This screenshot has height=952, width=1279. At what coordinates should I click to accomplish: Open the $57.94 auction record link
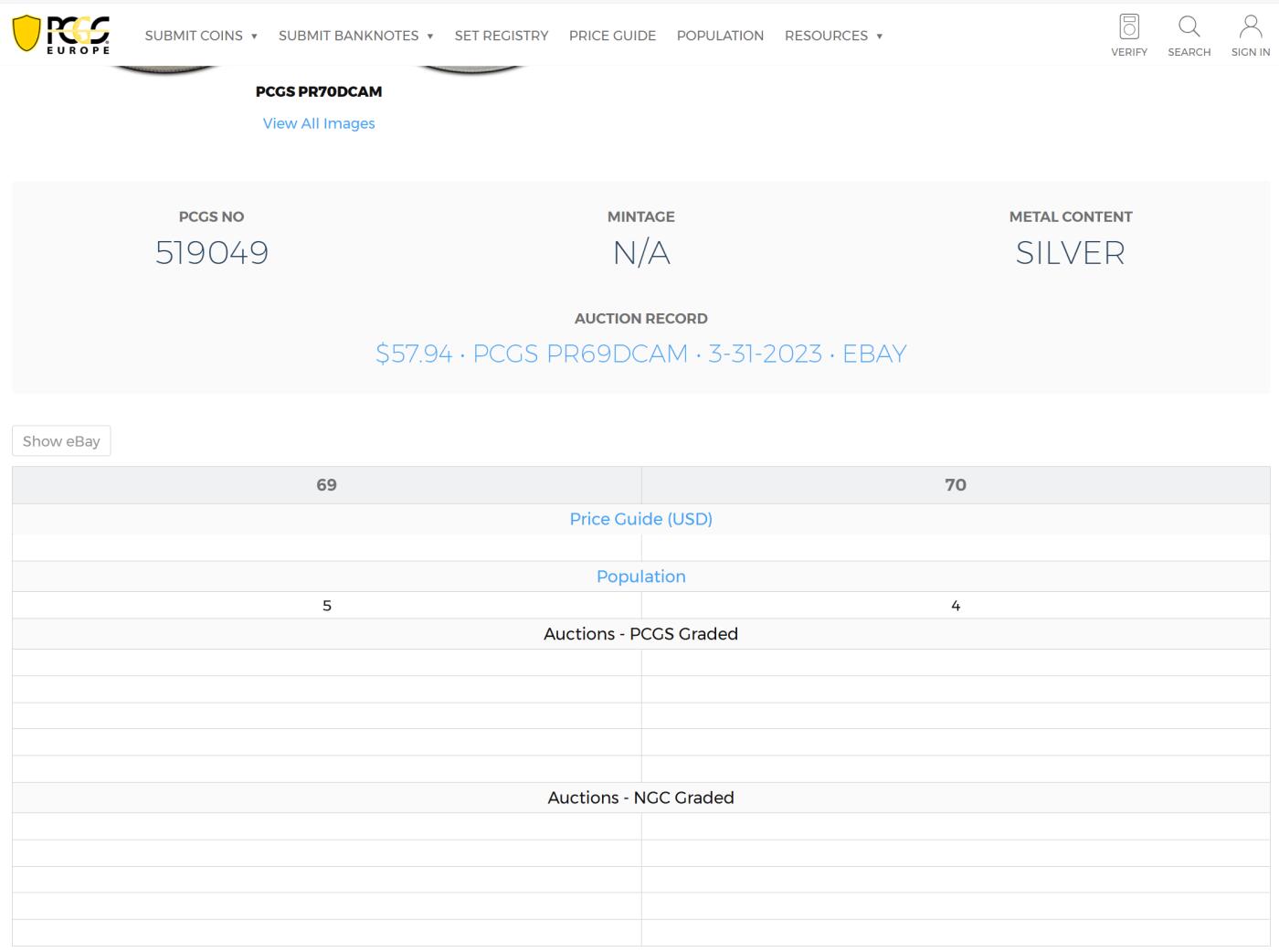640,354
